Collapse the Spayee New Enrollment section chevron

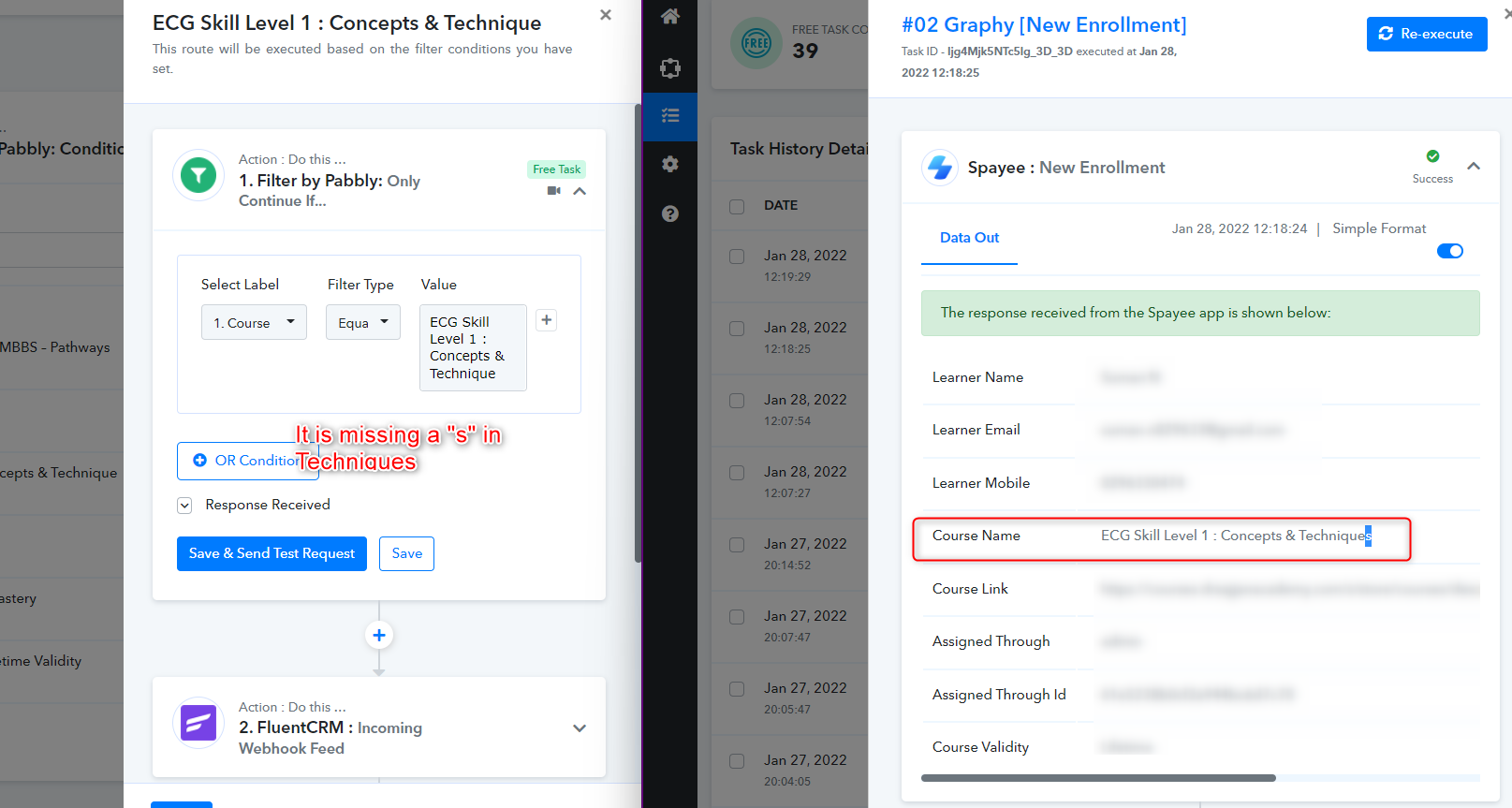pyautogui.click(x=1474, y=167)
